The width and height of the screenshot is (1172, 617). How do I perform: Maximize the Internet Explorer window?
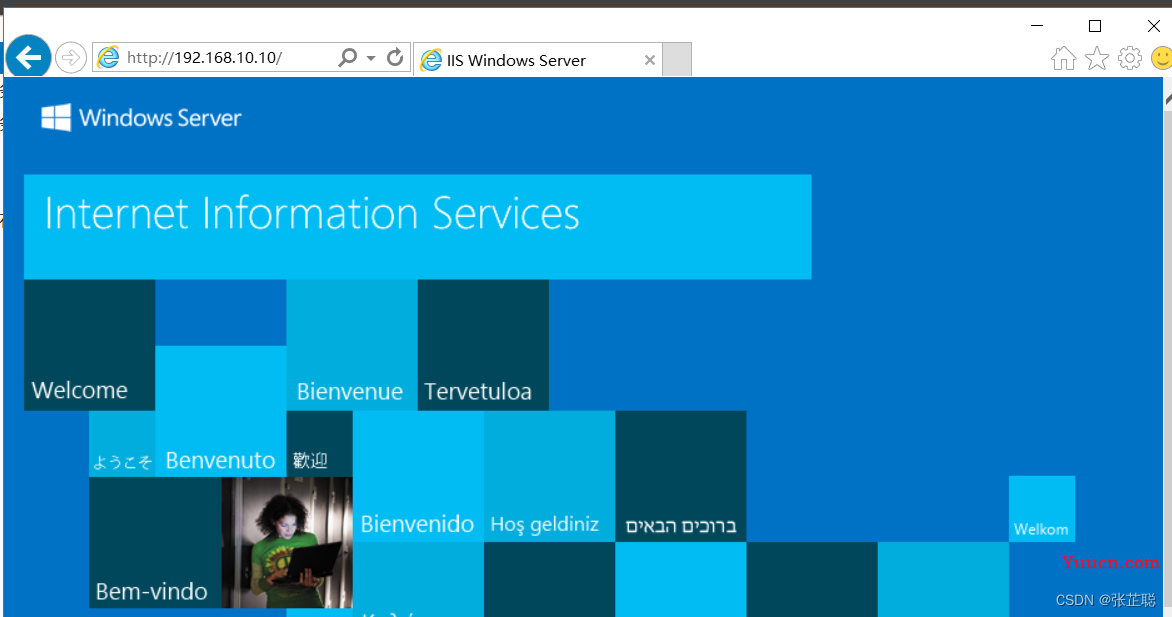(1095, 25)
